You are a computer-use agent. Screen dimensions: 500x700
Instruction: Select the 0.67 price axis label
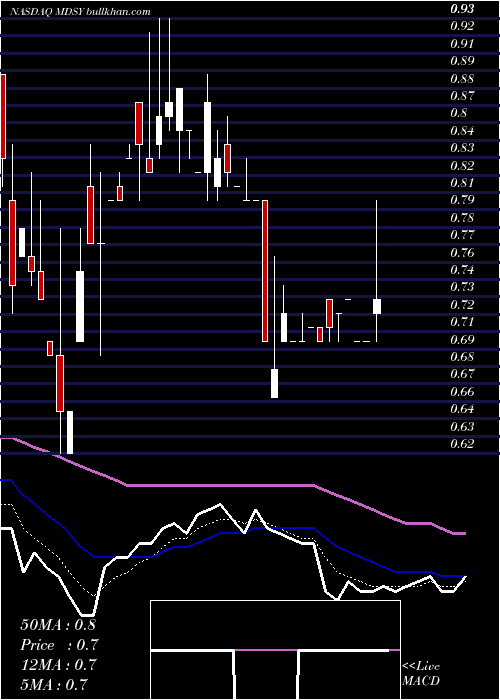coord(461,374)
